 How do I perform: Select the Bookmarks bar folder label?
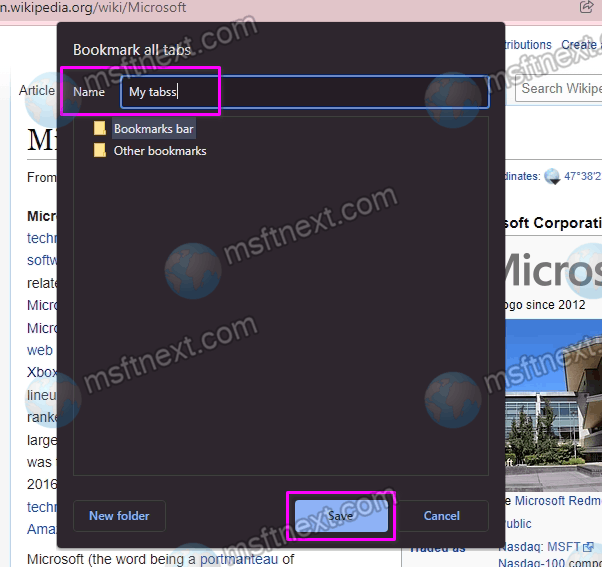coord(153,129)
